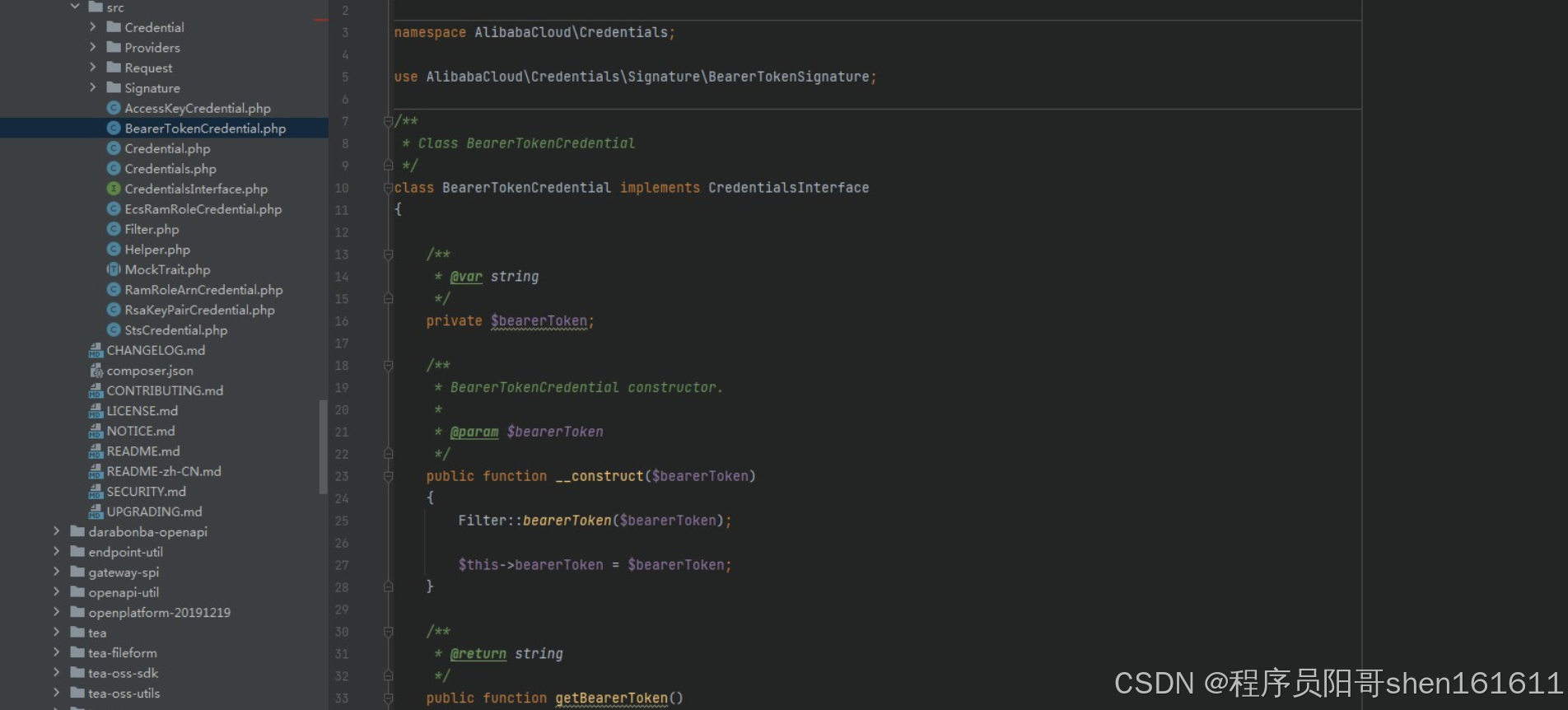Click the MockTrait.php trait icon
This screenshot has width=1568, height=710.
[114, 269]
